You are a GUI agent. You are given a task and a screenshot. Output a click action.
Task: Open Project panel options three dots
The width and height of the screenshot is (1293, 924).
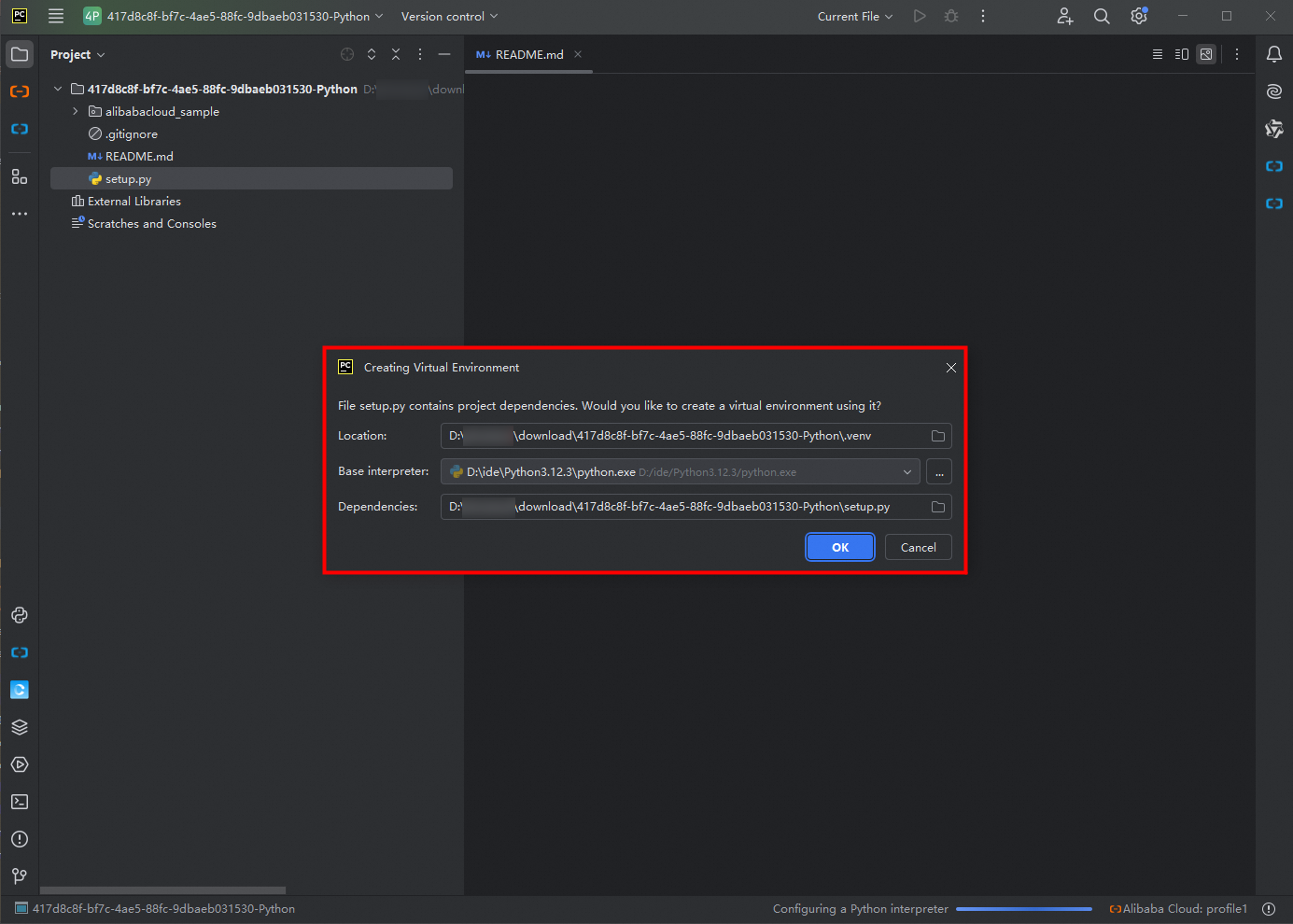(x=420, y=54)
